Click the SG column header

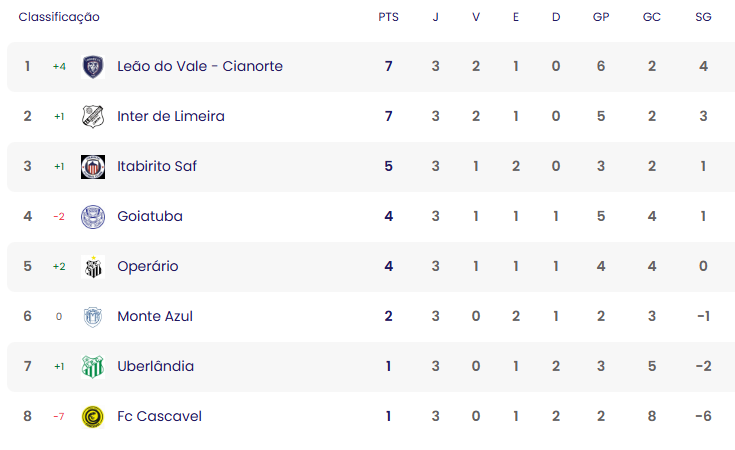(x=703, y=17)
